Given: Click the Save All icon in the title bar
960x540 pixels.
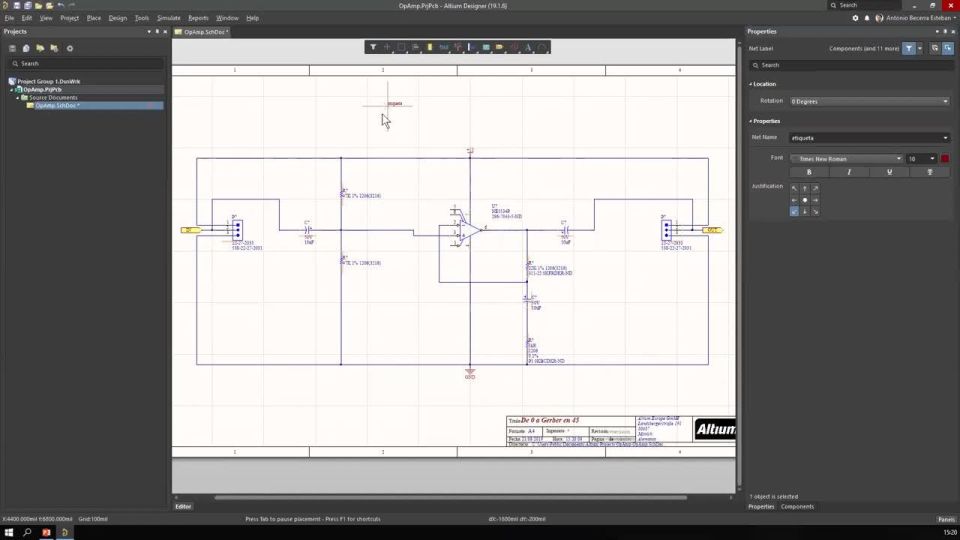Looking at the screenshot, I should click(28, 6).
